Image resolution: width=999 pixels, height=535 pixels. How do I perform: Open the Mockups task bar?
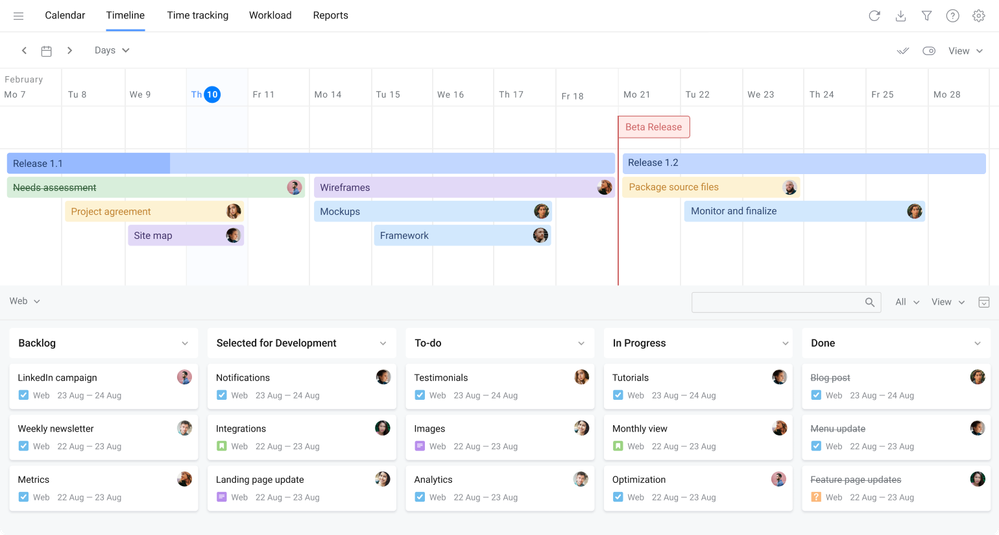point(433,211)
